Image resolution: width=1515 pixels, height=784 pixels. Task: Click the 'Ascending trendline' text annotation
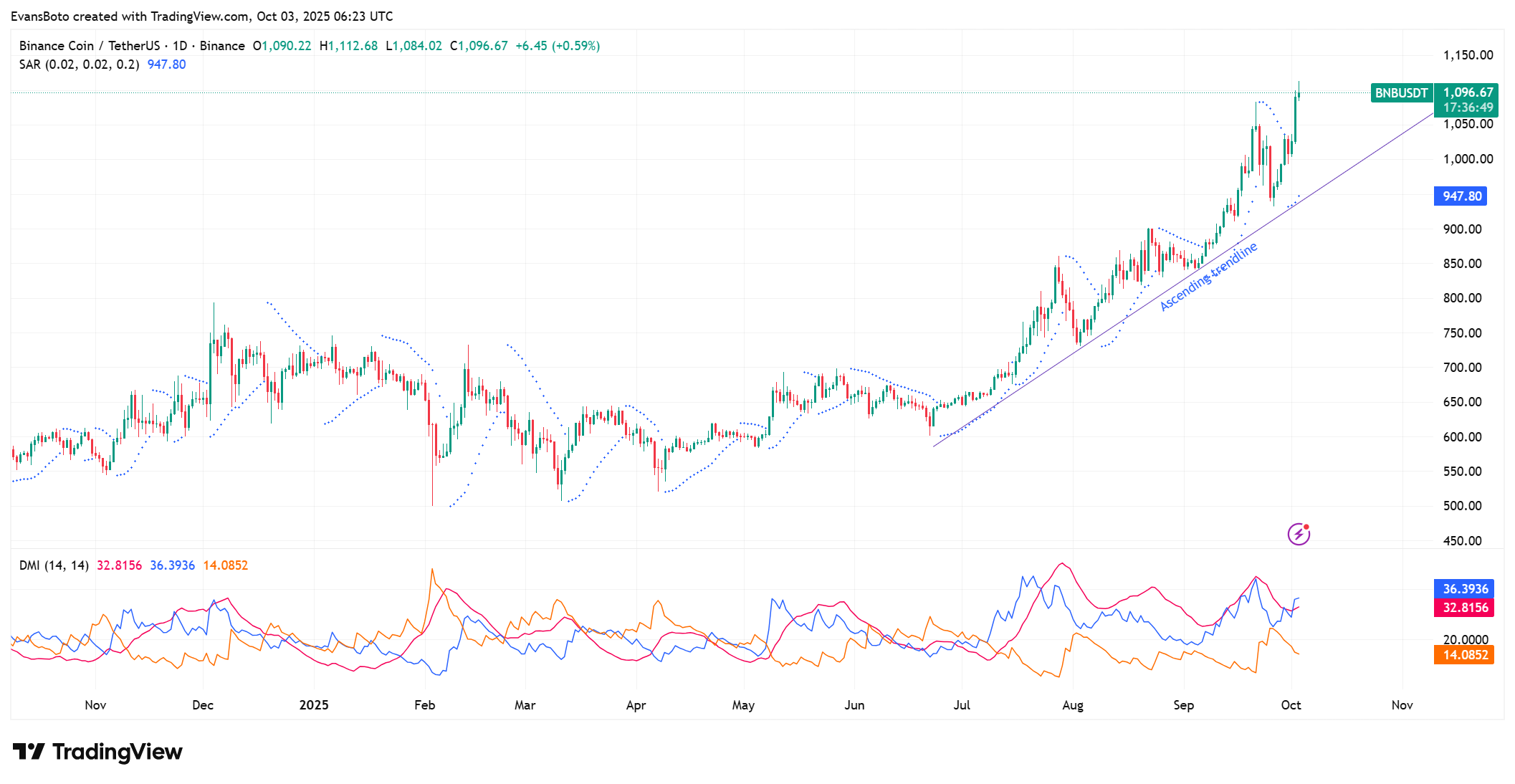[1208, 277]
